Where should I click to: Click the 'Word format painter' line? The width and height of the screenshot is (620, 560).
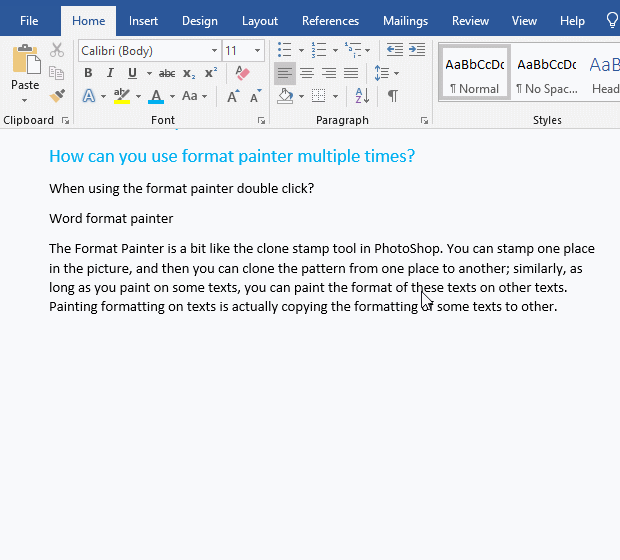coord(111,219)
